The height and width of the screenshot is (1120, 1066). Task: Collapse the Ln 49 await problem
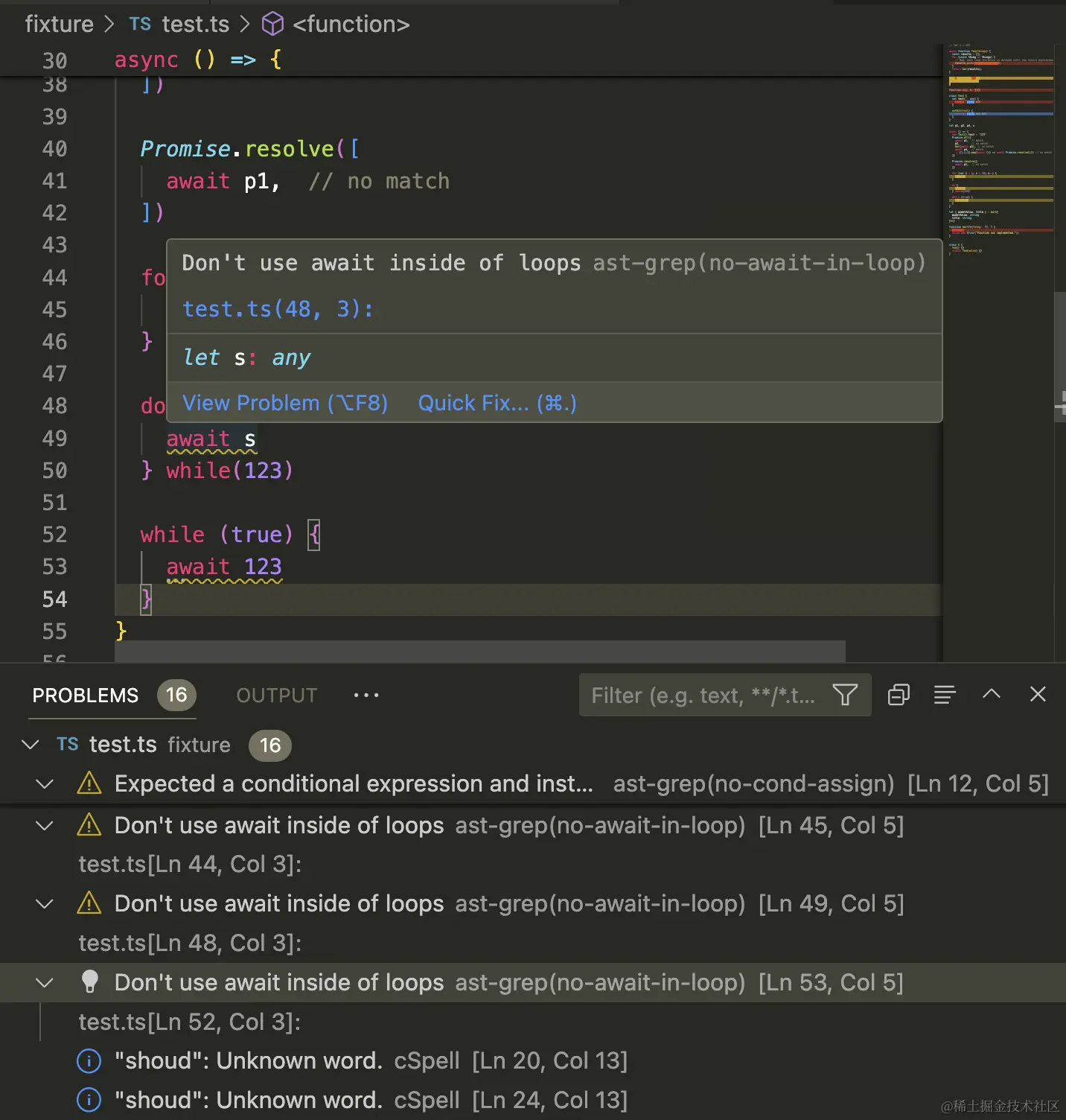click(x=45, y=903)
